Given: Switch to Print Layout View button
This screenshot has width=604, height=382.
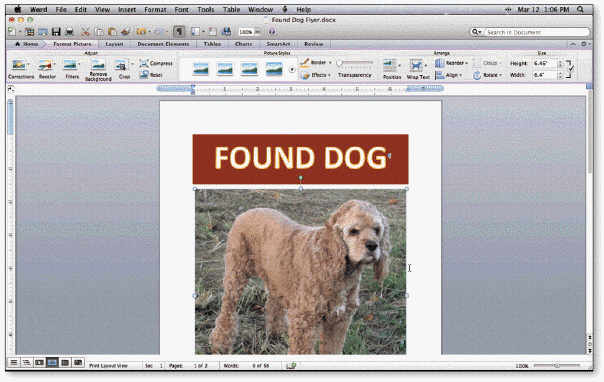Looking at the screenshot, I should point(52,362).
